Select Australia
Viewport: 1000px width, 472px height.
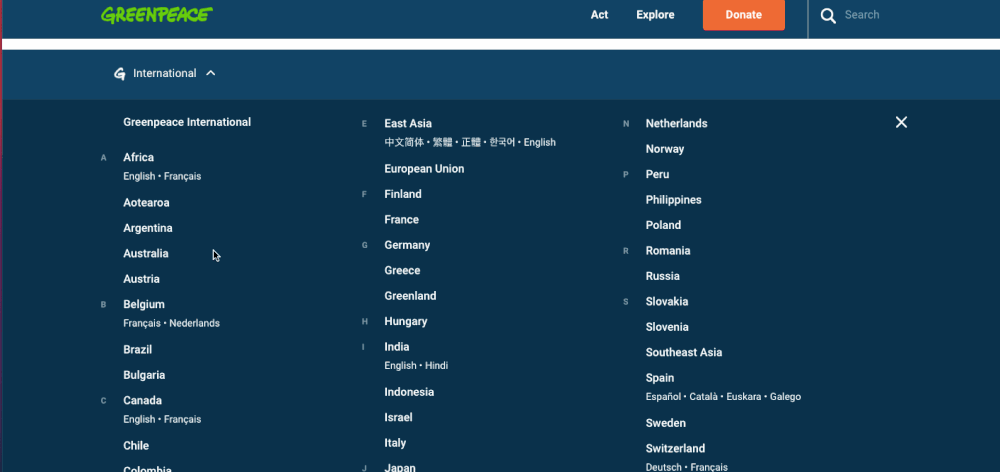click(145, 253)
